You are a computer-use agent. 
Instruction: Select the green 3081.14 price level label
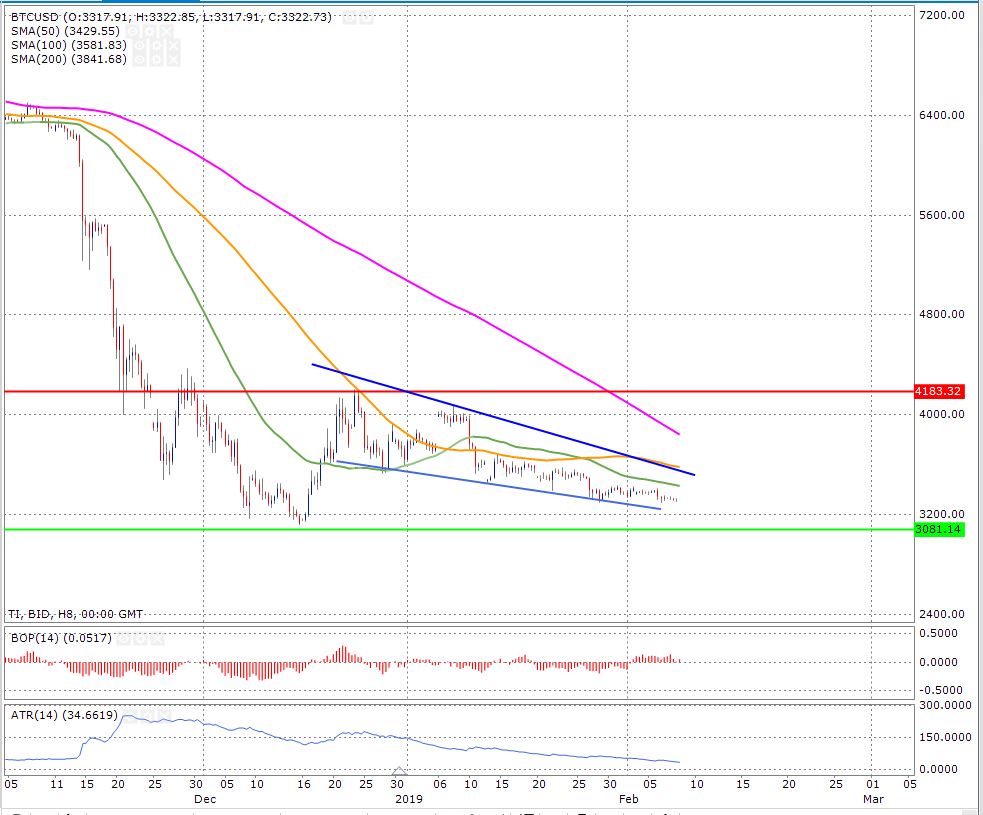click(938, 529)
